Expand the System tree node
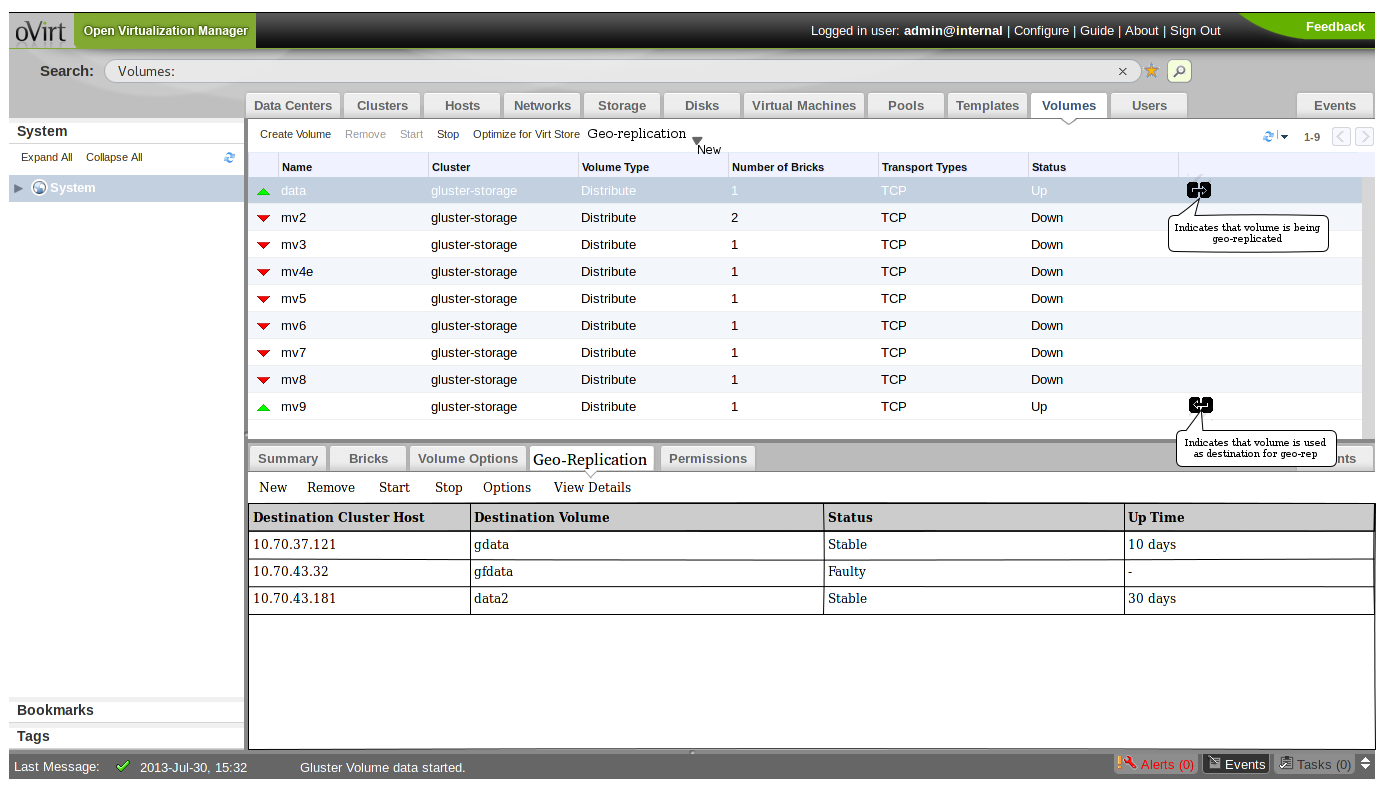The width and height of the screenshot is (1386, 788). point(18,188)
